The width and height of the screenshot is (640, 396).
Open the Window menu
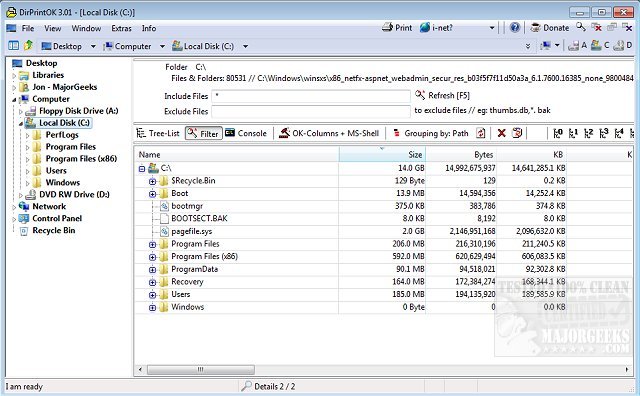[86, 28]
